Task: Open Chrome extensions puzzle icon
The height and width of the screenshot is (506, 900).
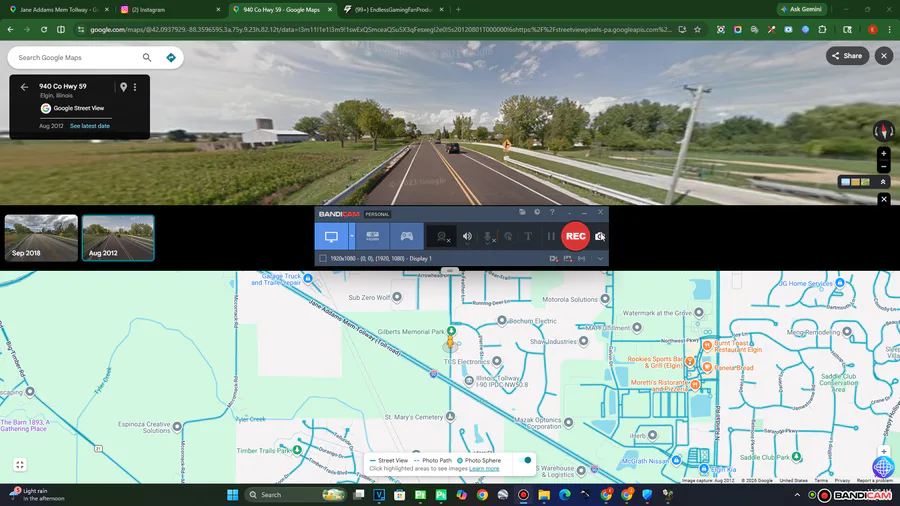Action: tap(822, 29)
